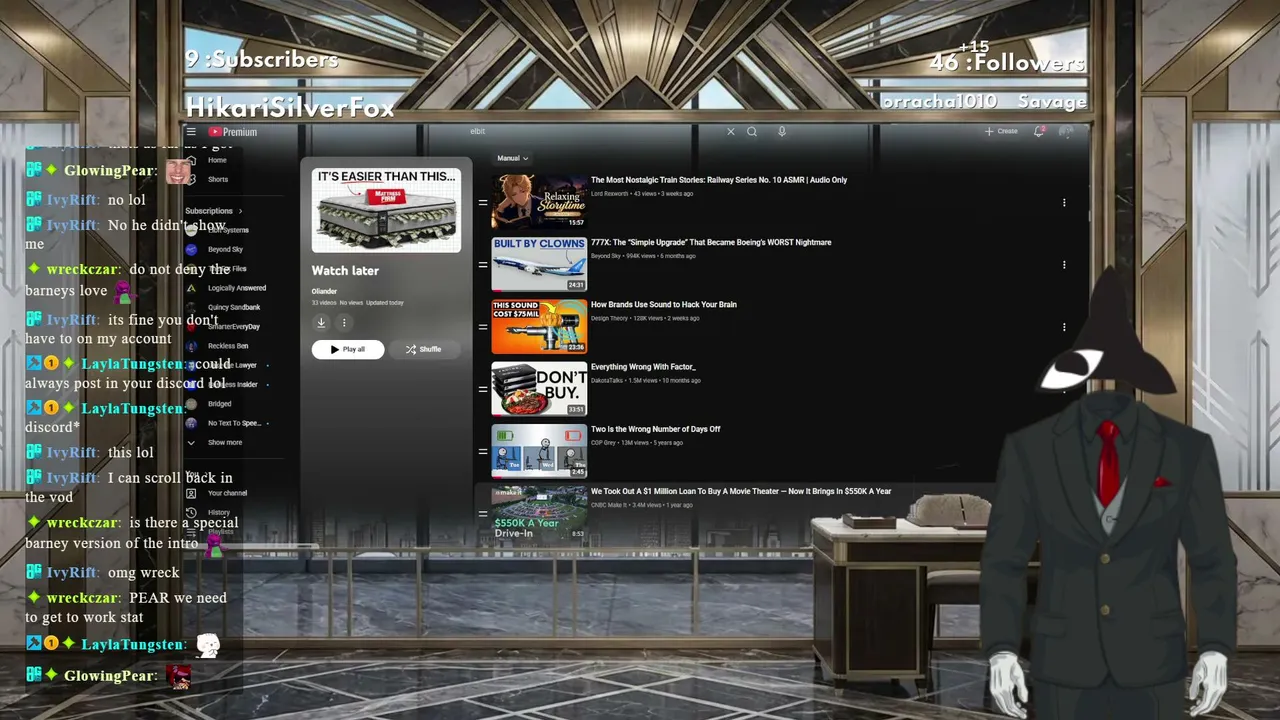Click the Oliander playlist owner name
1280x720 pixels.
point(324,291)
